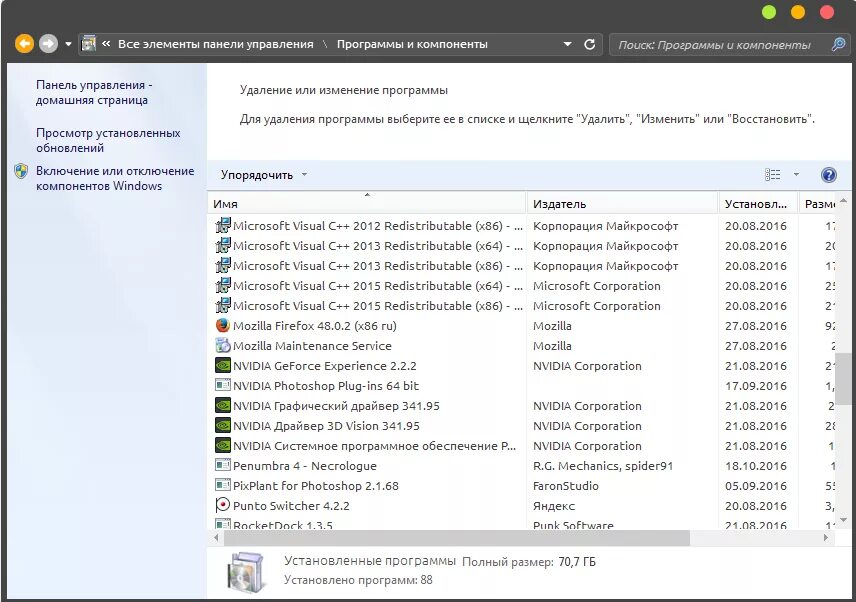Click publisher 'R.G. Mechanics, spider91'
This screenshot has width=856, height=602.
pyautogui.click(x=603, y=466)
